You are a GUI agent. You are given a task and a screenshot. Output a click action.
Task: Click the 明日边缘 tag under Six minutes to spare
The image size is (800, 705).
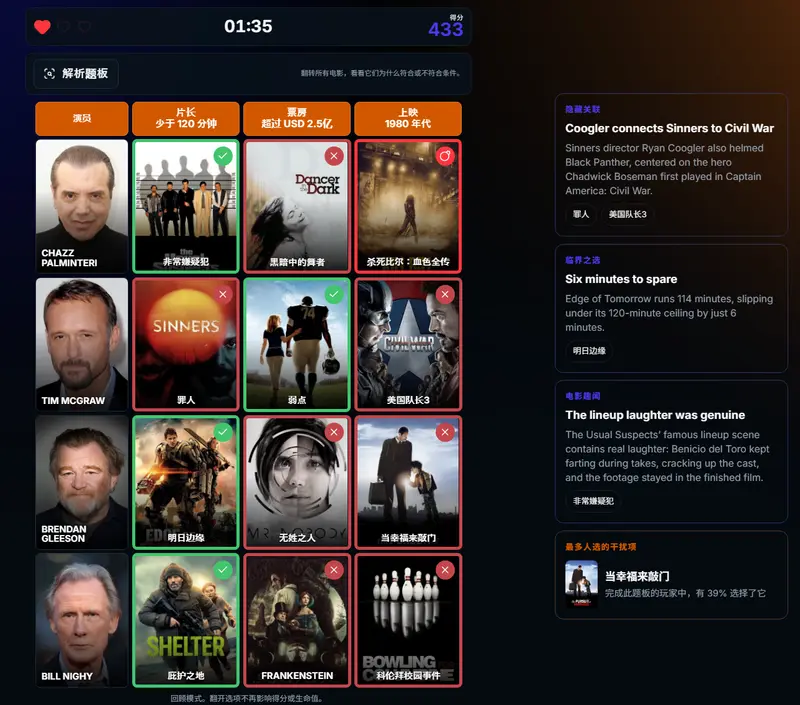[x=589, y=351]
